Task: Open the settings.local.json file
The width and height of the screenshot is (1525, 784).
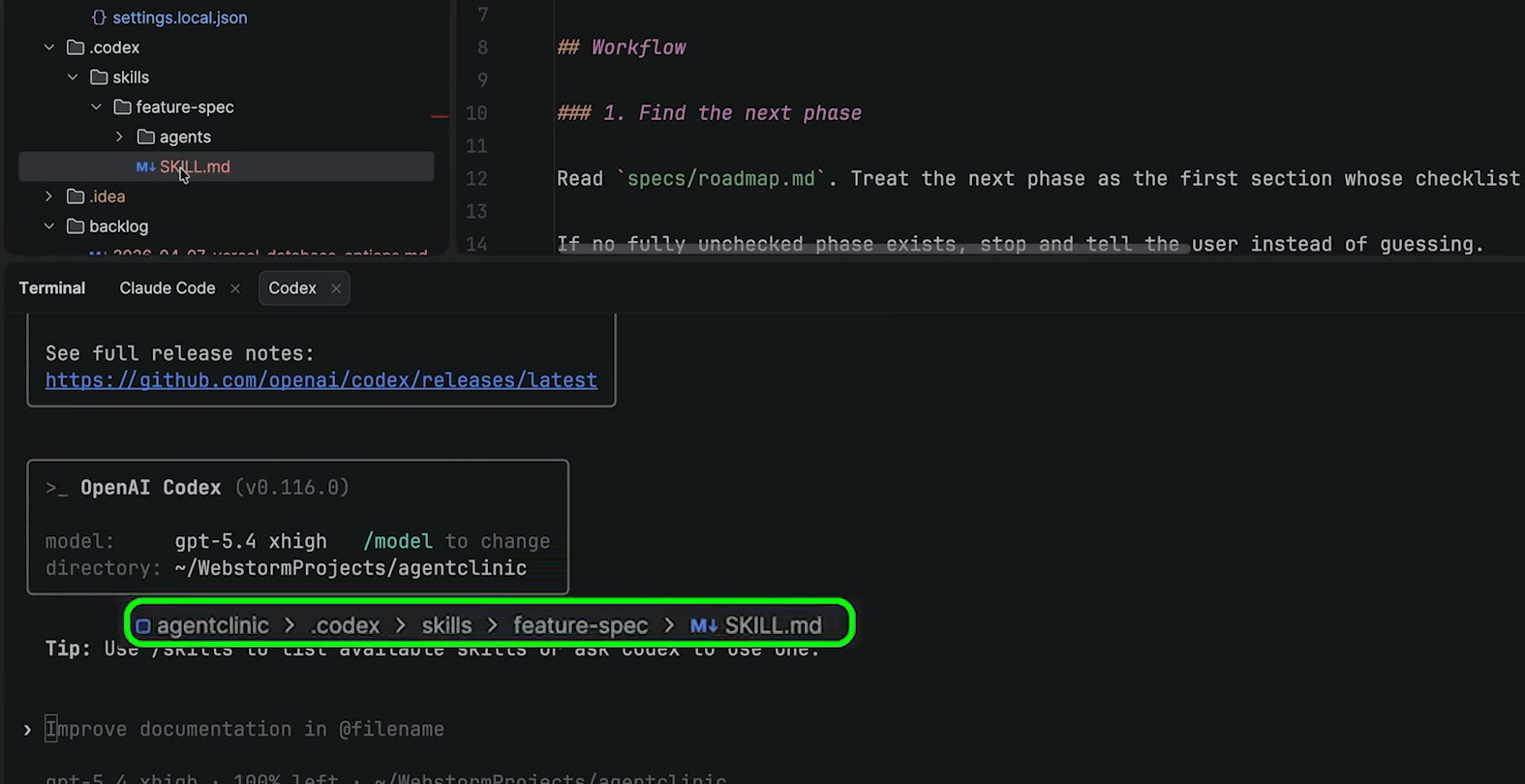Action: point(180,17)
